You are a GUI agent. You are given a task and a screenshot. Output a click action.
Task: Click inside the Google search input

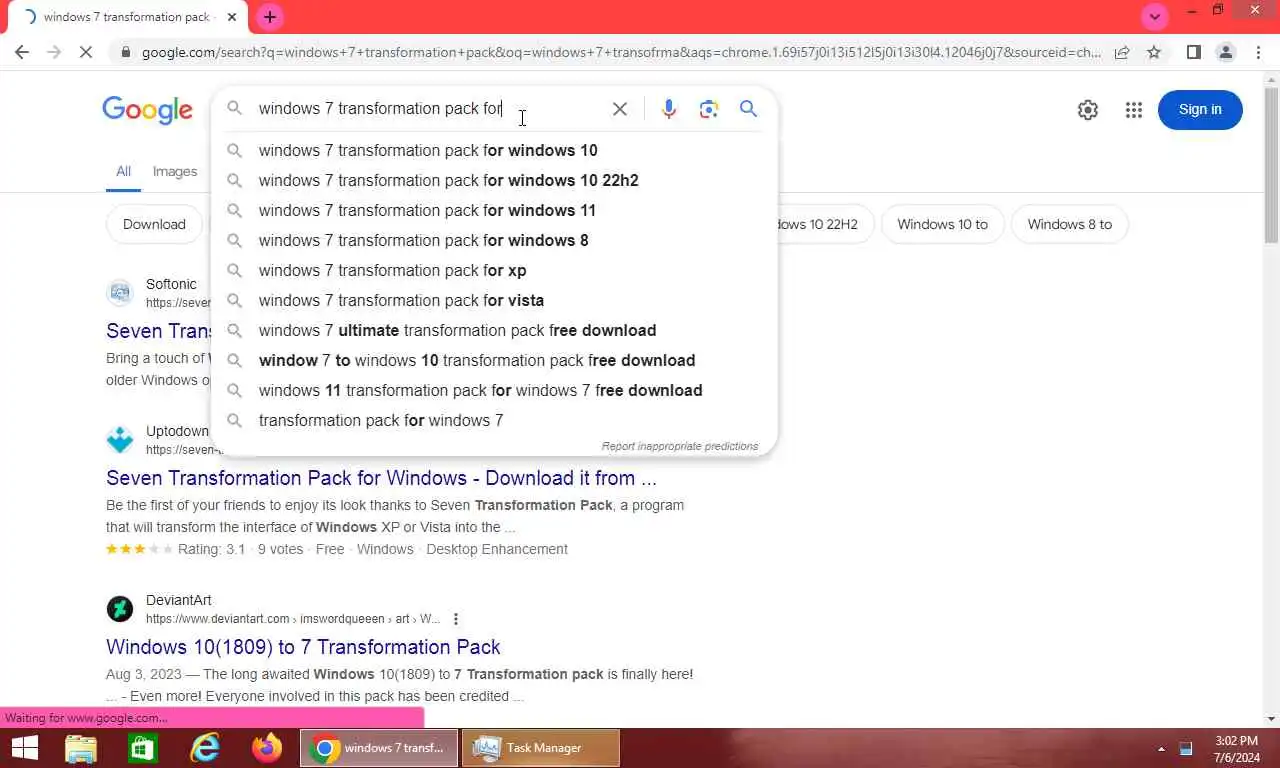coord(428,109)
